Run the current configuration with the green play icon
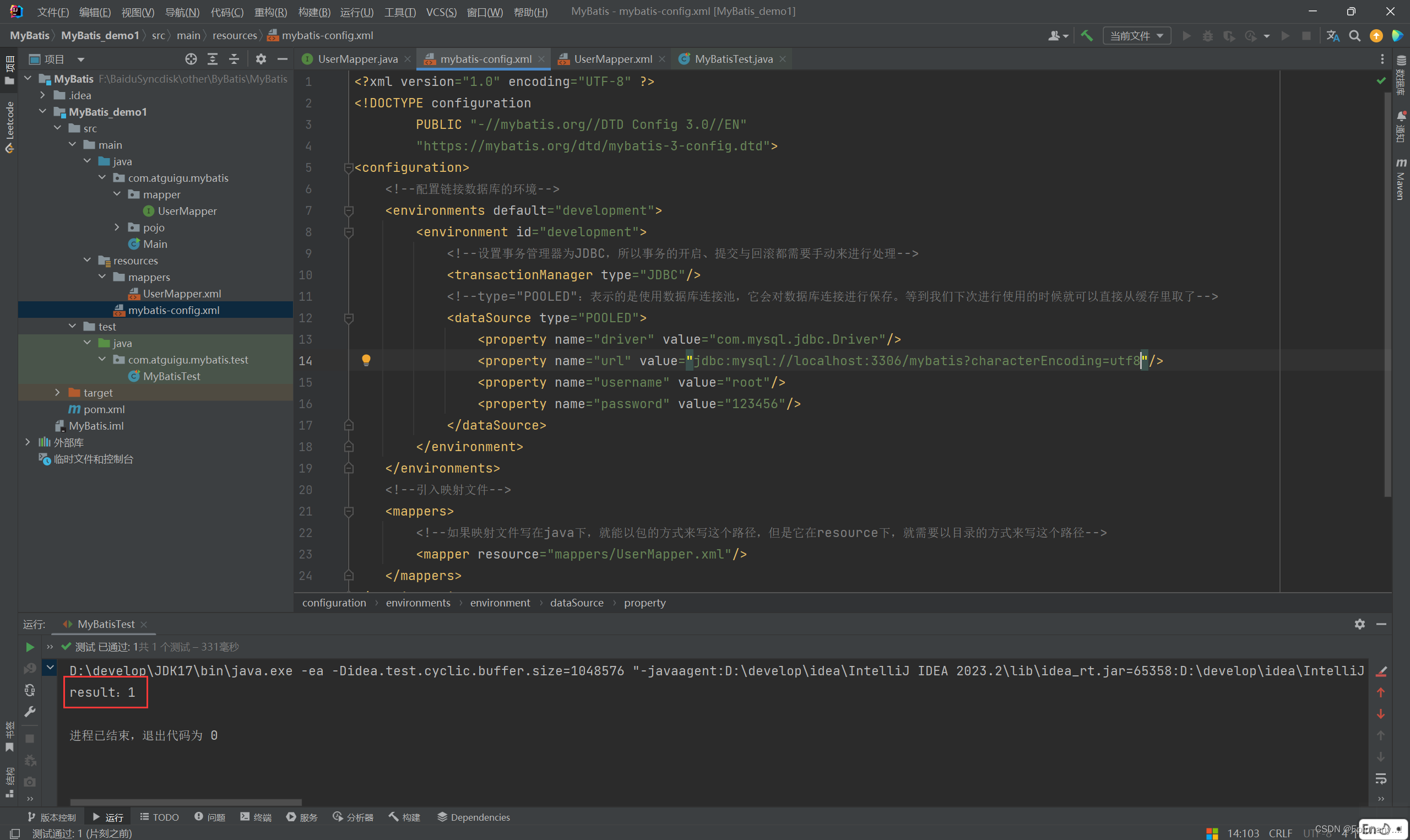This screenshot has height=840, width=1410. (1186, 36)
